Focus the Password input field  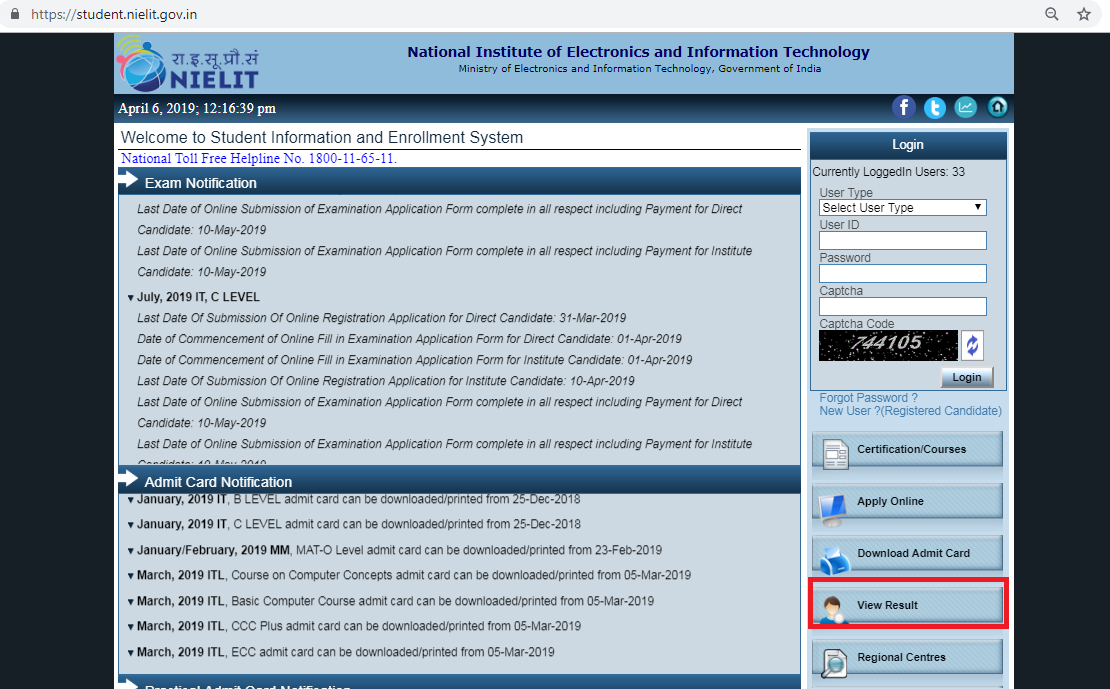(903, 273)
